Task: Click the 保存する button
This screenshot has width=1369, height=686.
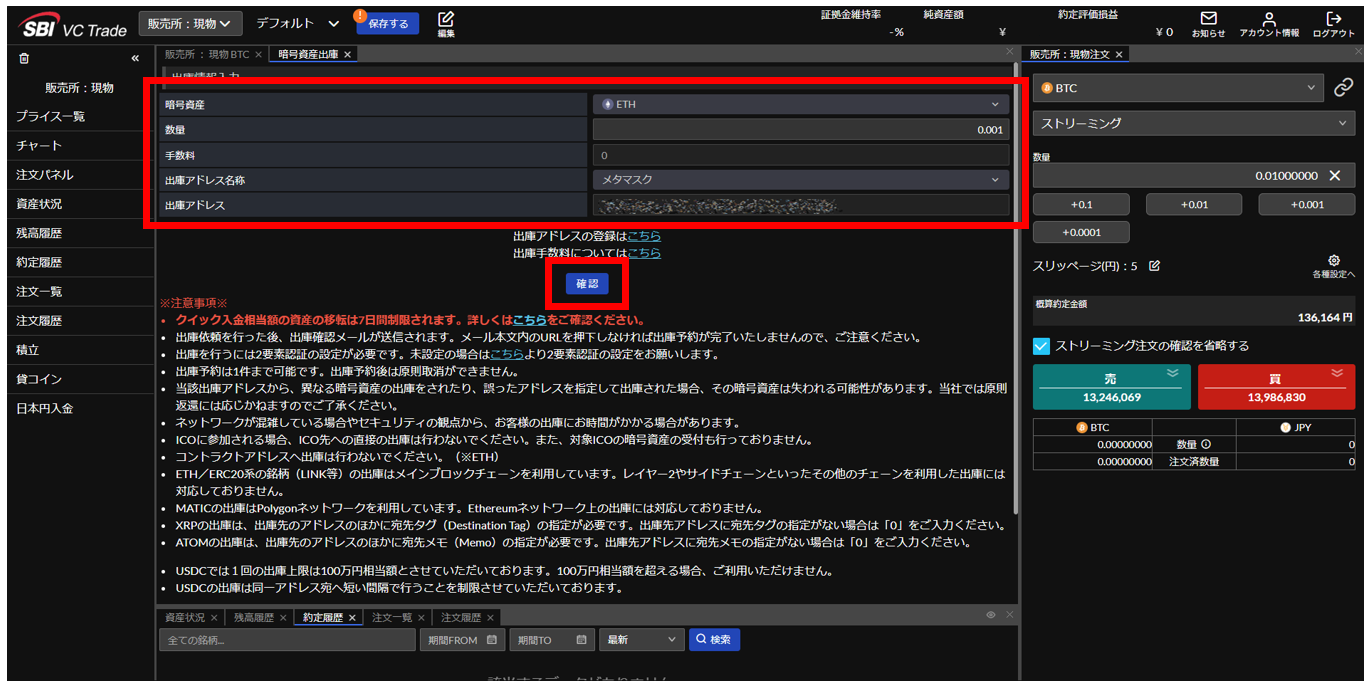Action: (x=388, y=23)
